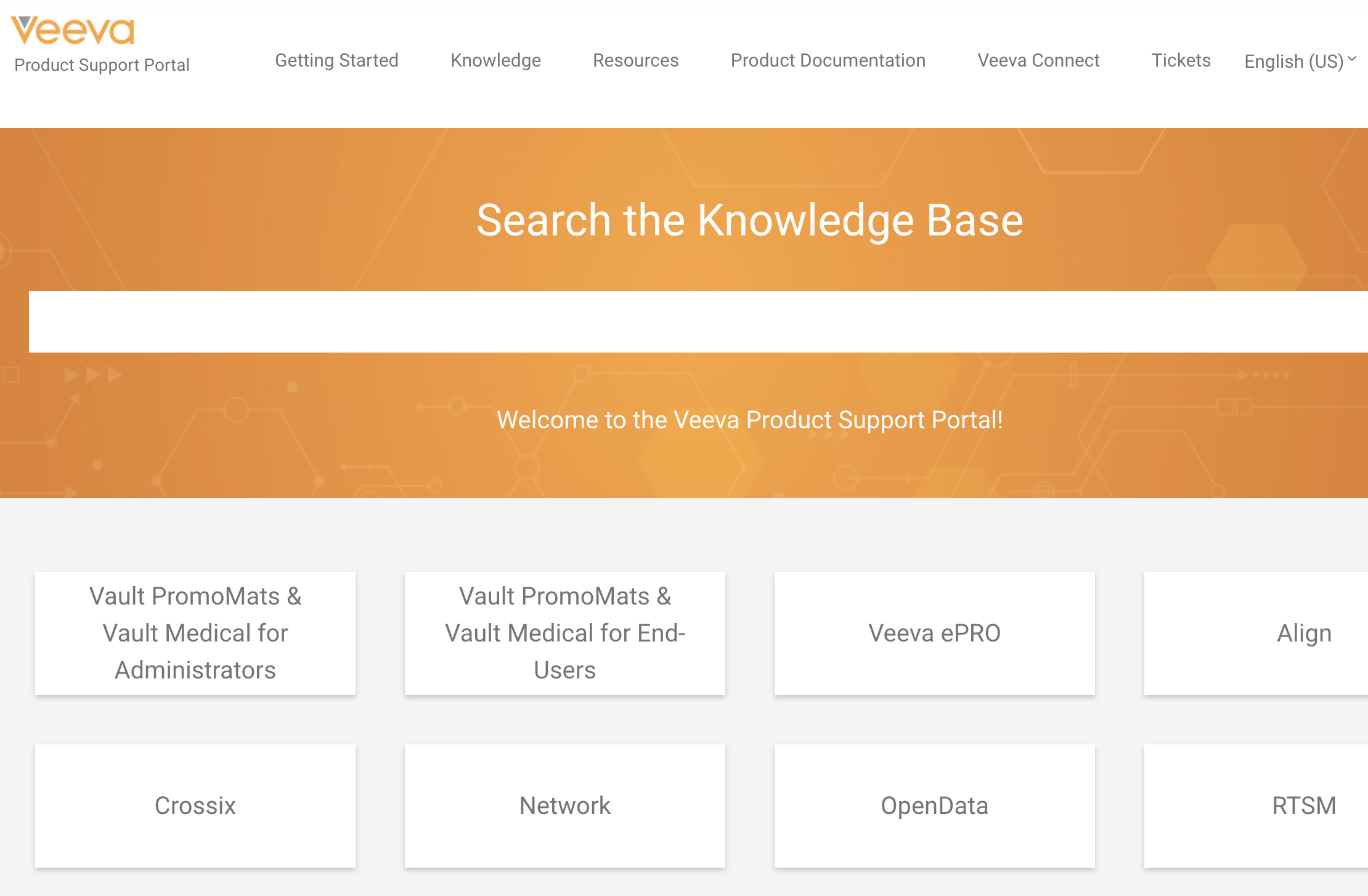Expand the English (US) language dropdown
The width and height of the screenshot is (1368, 896).
(1300, 61)
